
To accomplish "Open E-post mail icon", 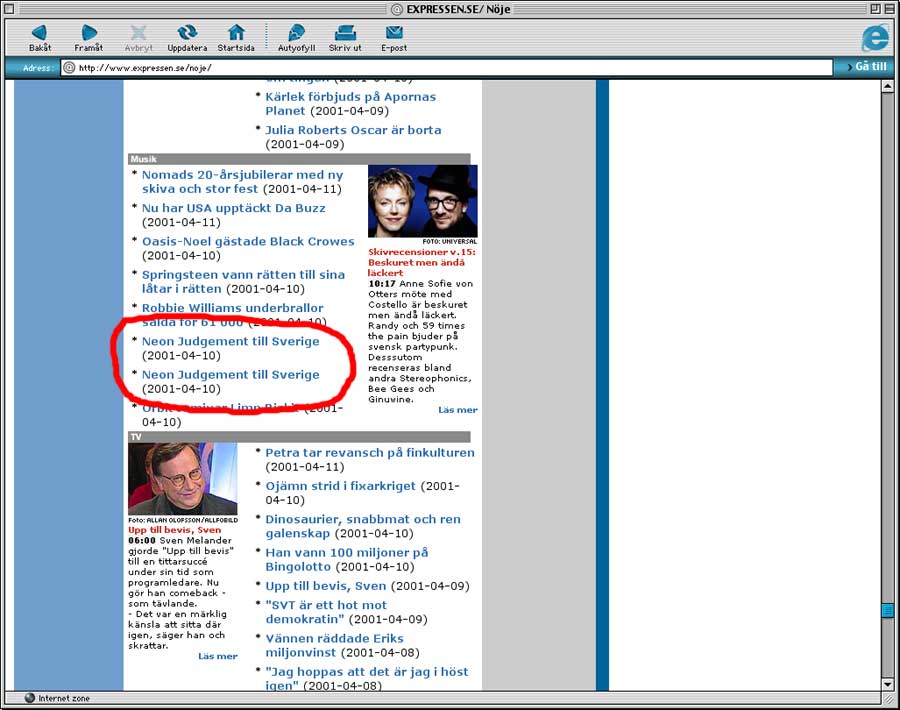I will point(394,33).
